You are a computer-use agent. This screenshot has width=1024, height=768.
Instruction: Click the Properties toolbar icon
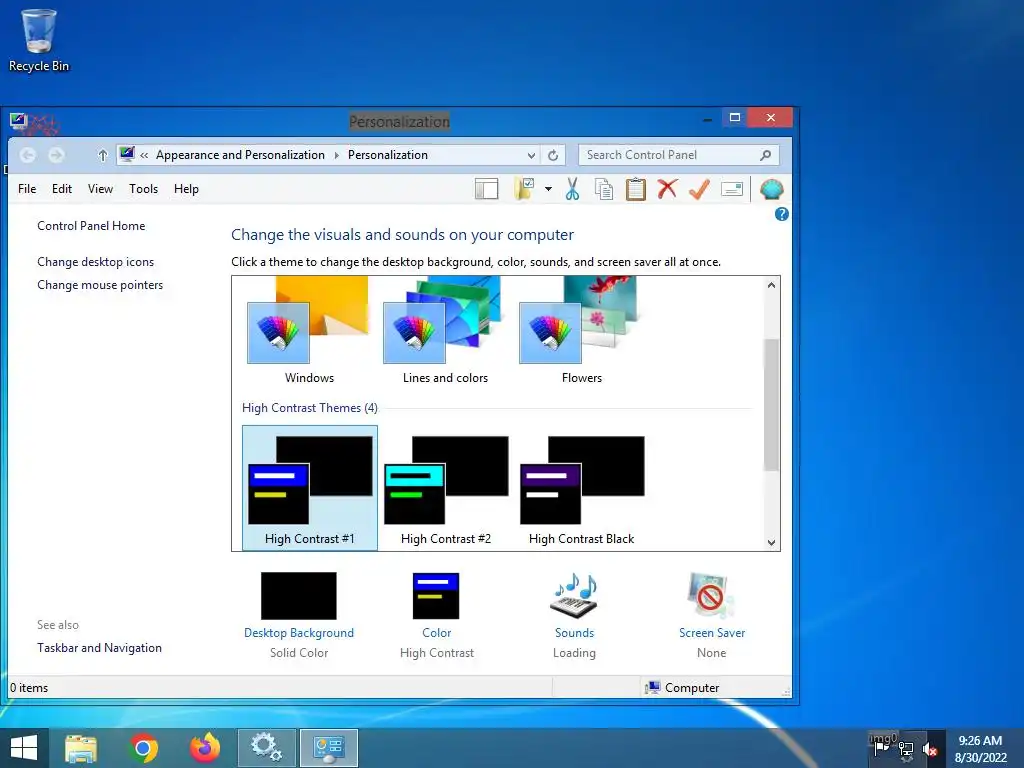tap(731, 189)
